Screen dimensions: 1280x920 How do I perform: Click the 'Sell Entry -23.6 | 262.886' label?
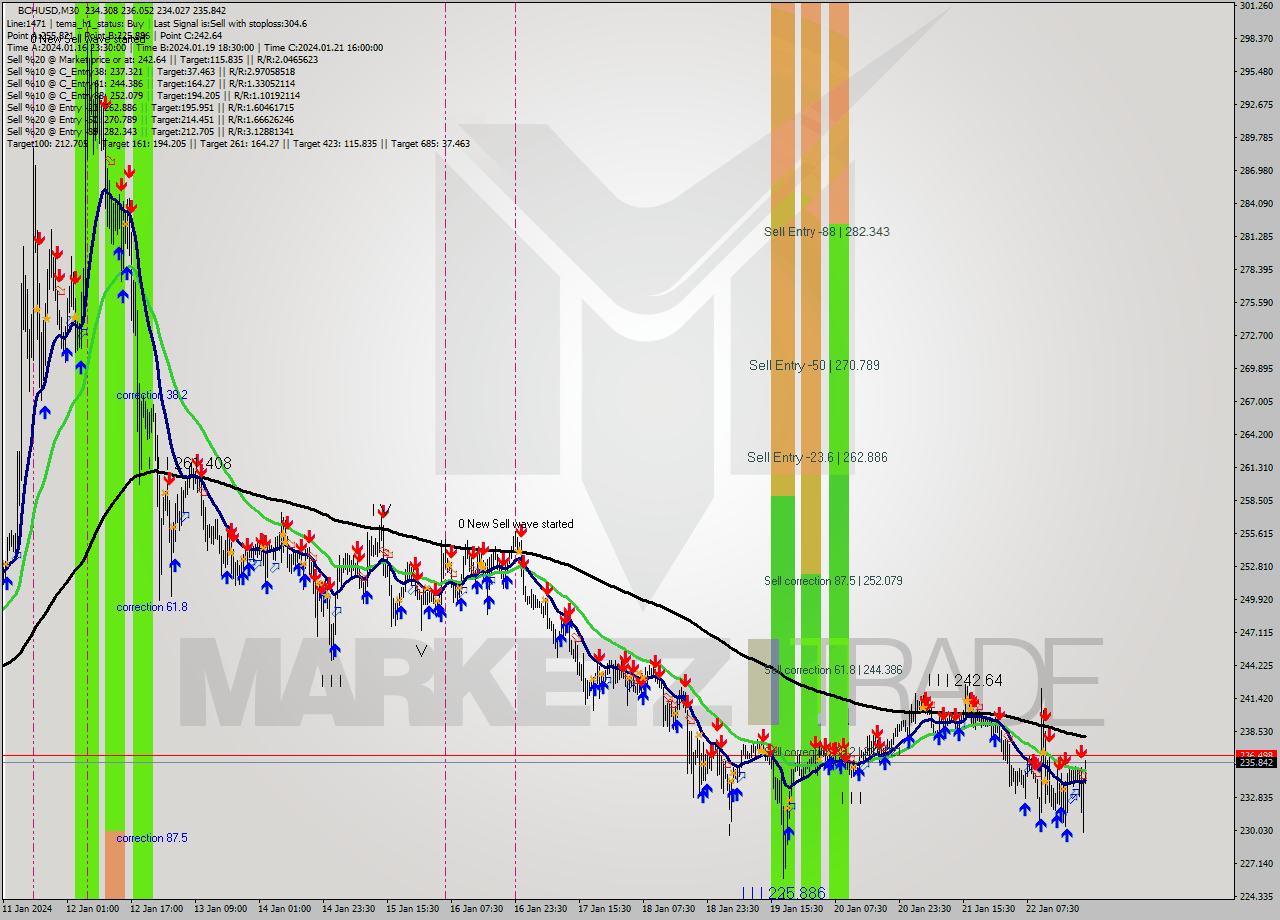coord(817,457)
